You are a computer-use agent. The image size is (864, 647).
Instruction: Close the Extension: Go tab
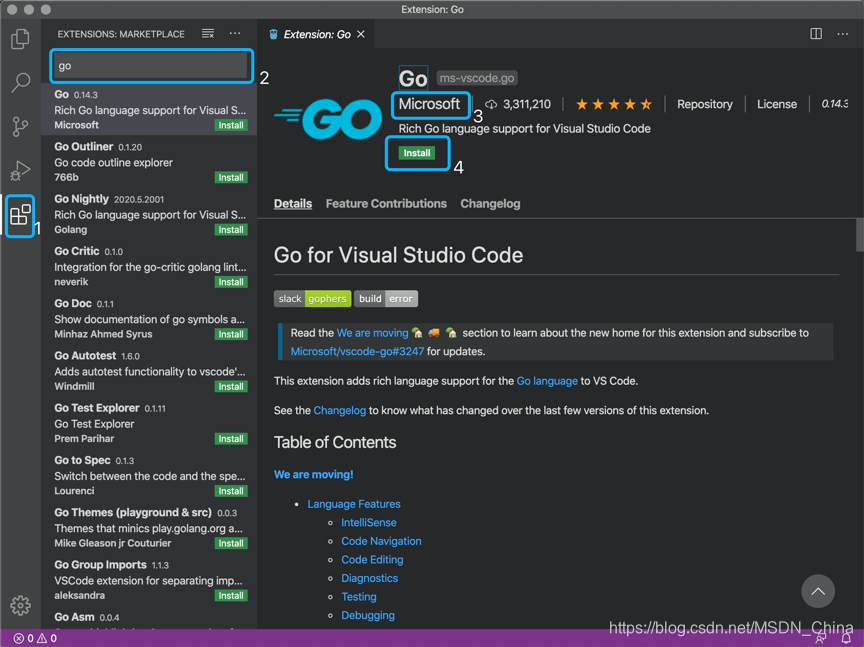pyautogui.click(x=361, y=34)
